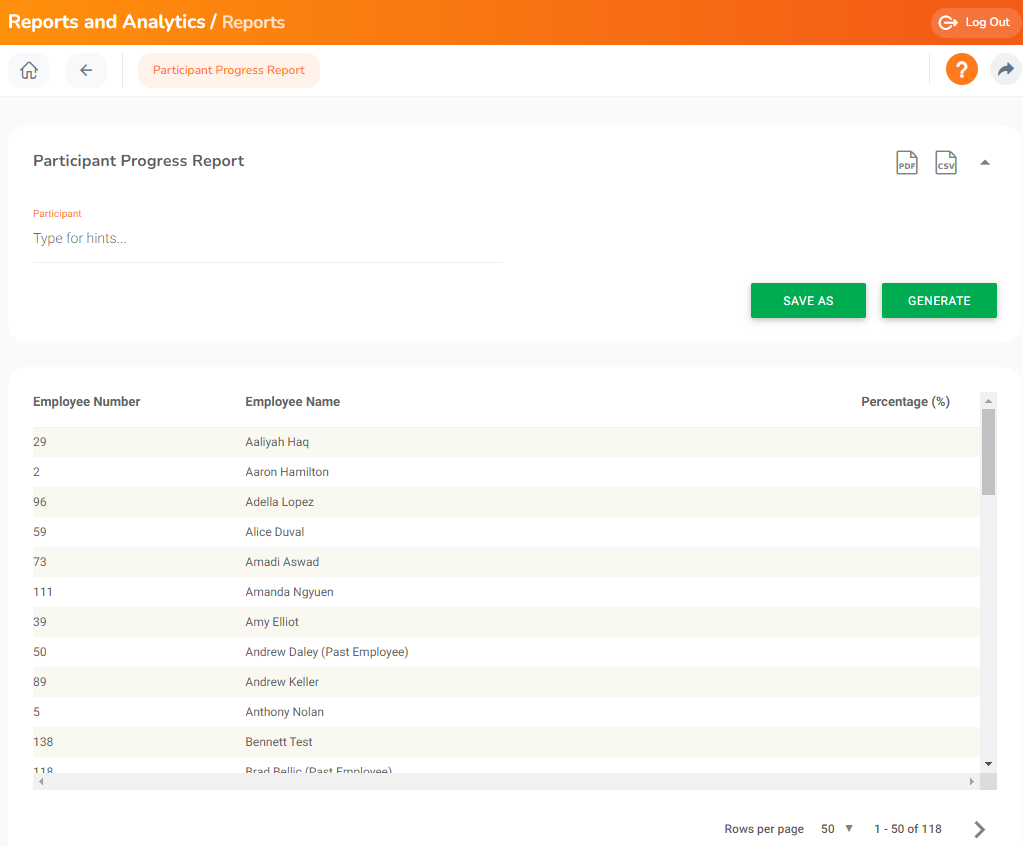The image size is (1023, 846).
Task: Select the Amadi Aswad row
Action: coord(506,562)
